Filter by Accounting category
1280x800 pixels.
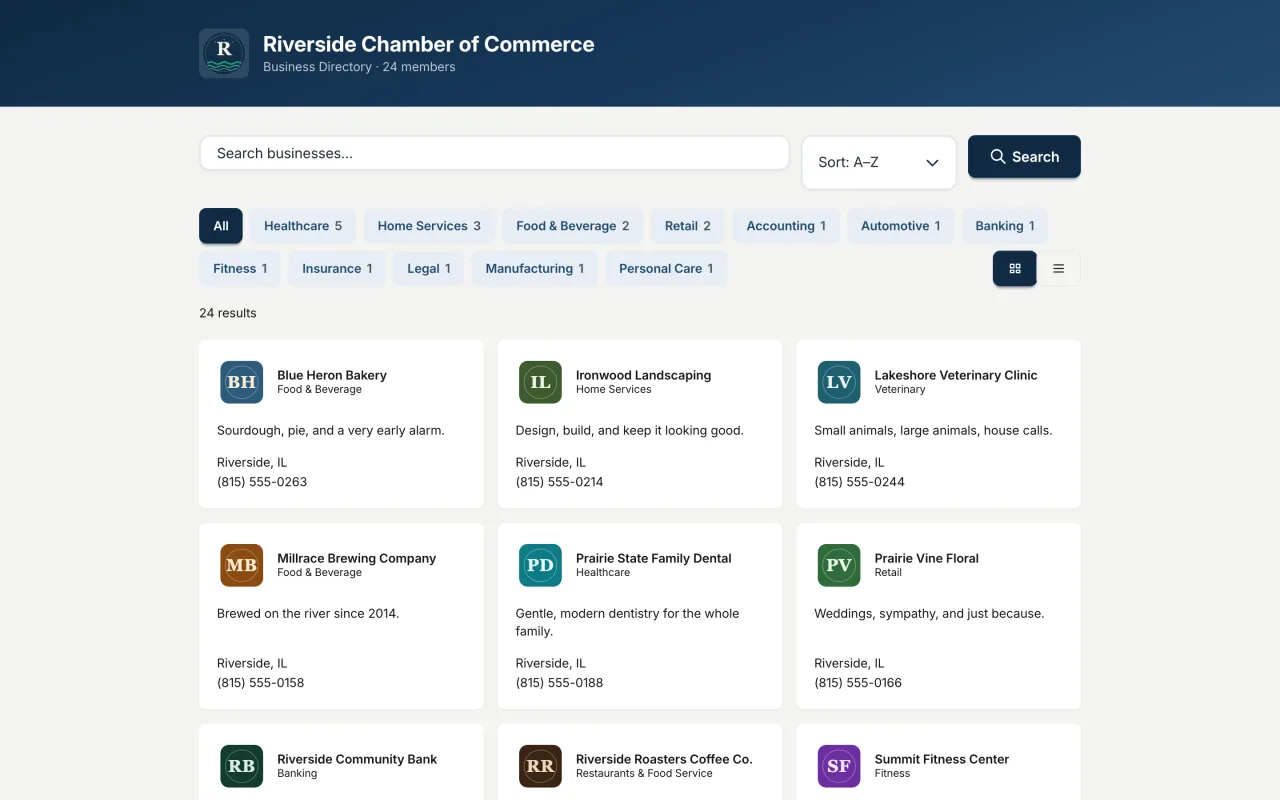tap(786, 226)
